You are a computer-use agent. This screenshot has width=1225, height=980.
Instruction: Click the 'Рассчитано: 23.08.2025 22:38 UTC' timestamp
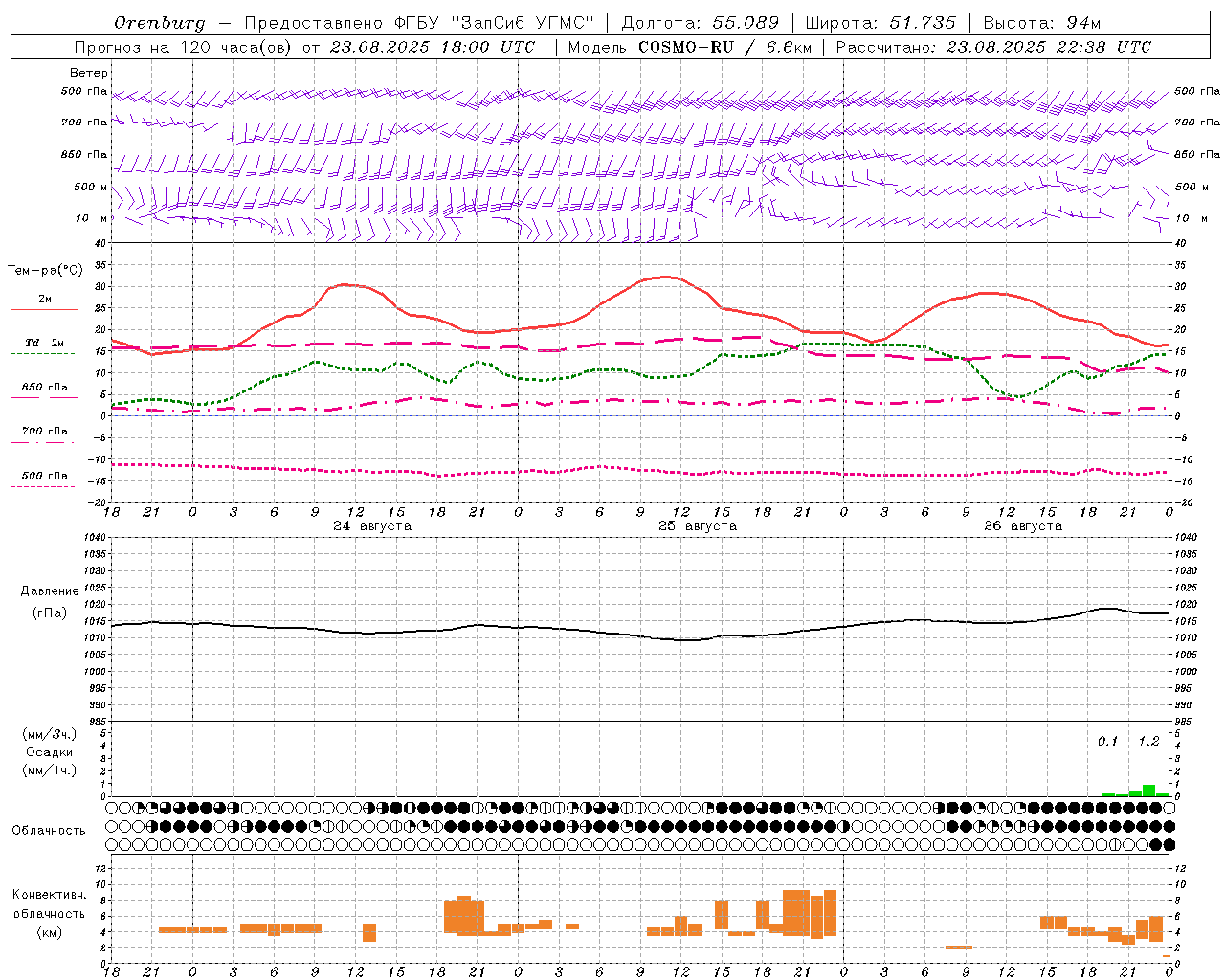[x=993, y=47]
